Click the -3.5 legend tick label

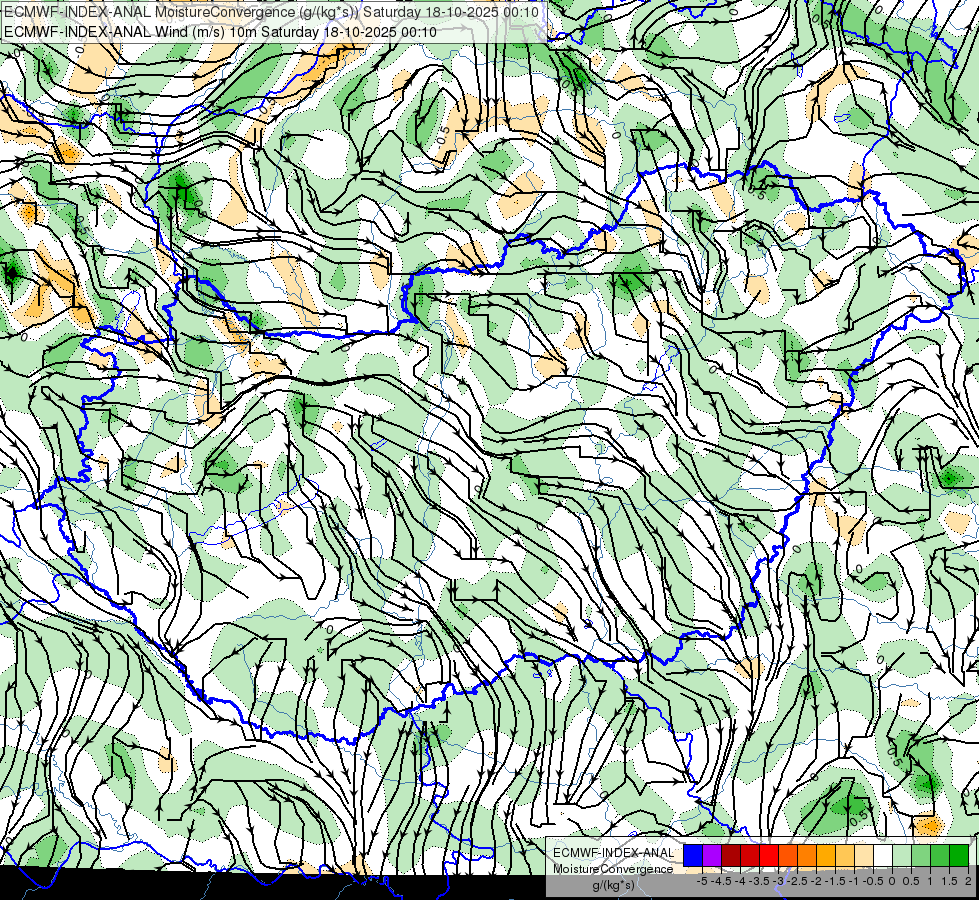tap(759, 881)
